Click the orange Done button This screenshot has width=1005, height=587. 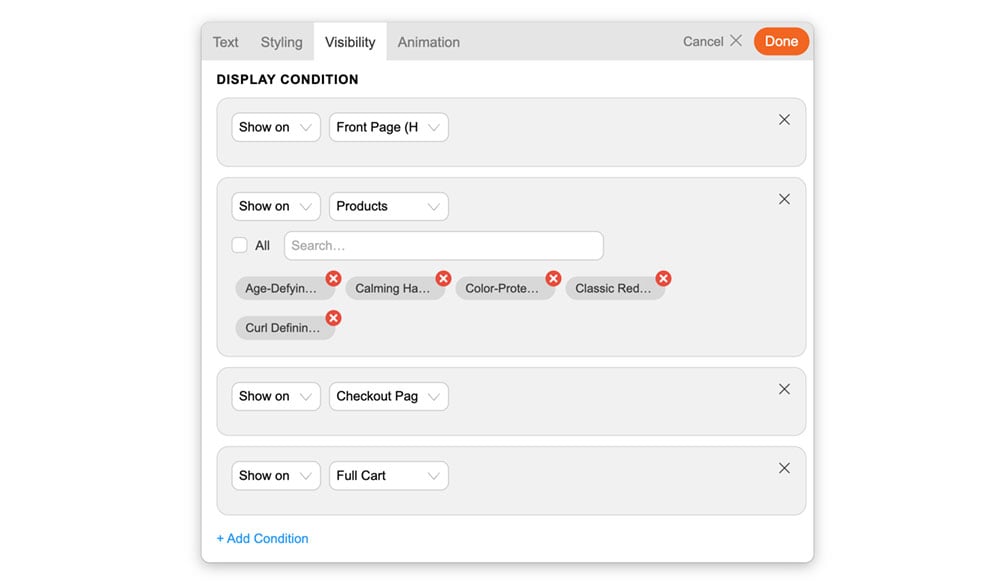(781, 41)
